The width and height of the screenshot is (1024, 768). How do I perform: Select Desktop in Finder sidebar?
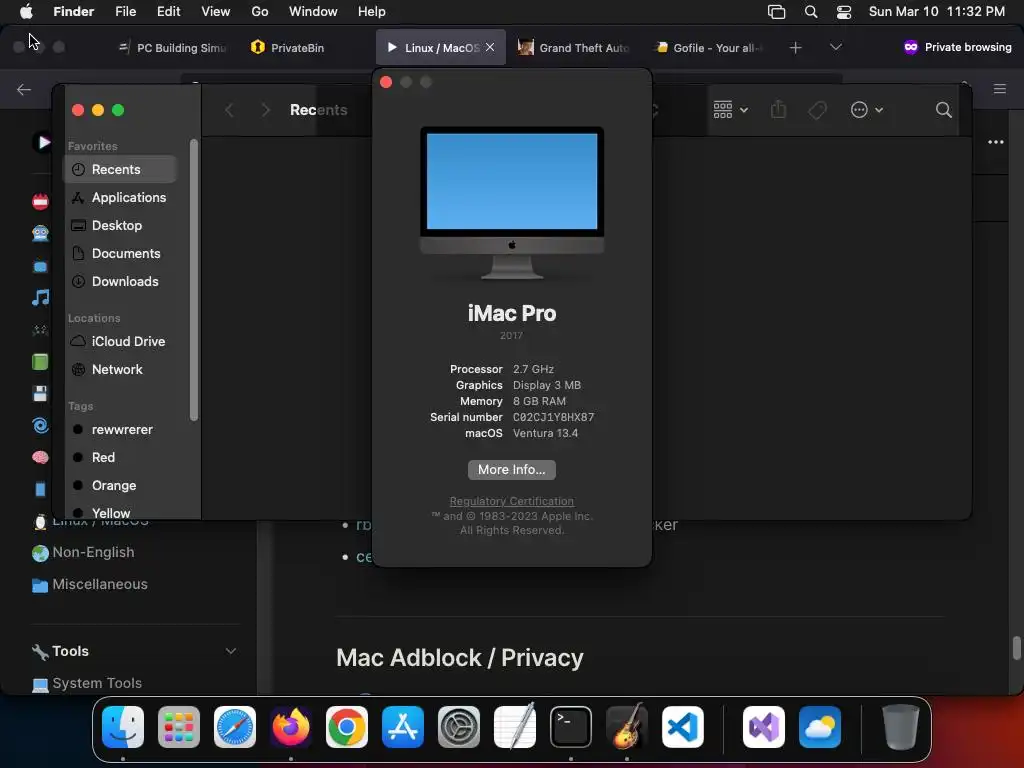[120, 225]
